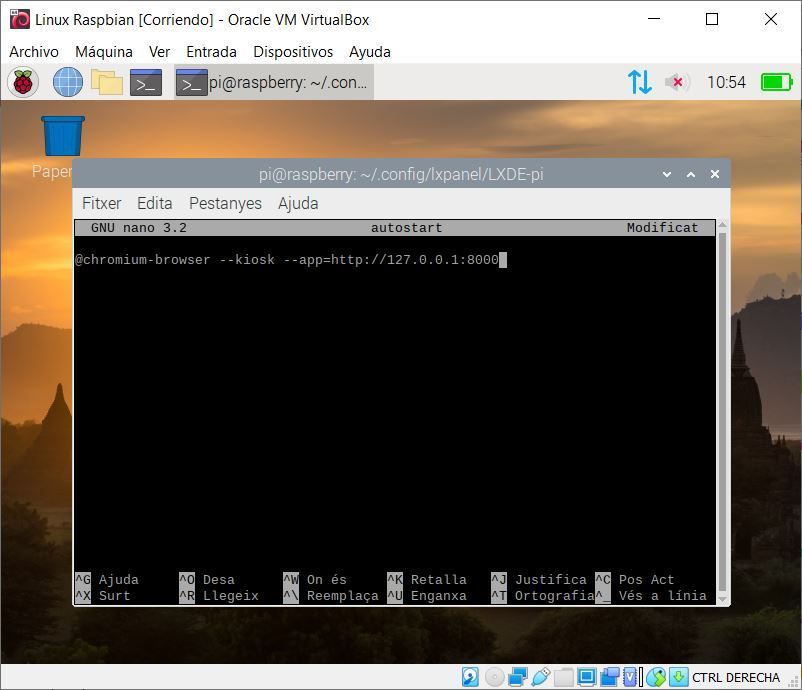Click the VirtualBox recording status icon
802x690 pixels.
coord(609,677)
